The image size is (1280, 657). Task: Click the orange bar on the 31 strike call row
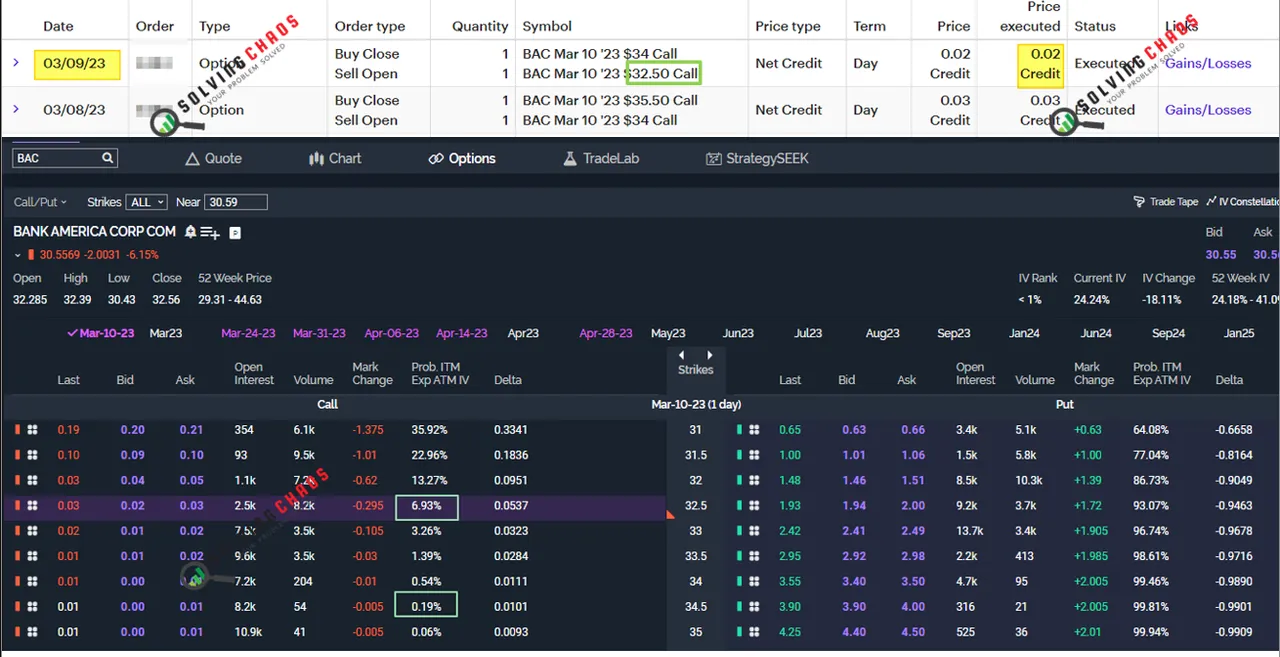tap(17, 430)
